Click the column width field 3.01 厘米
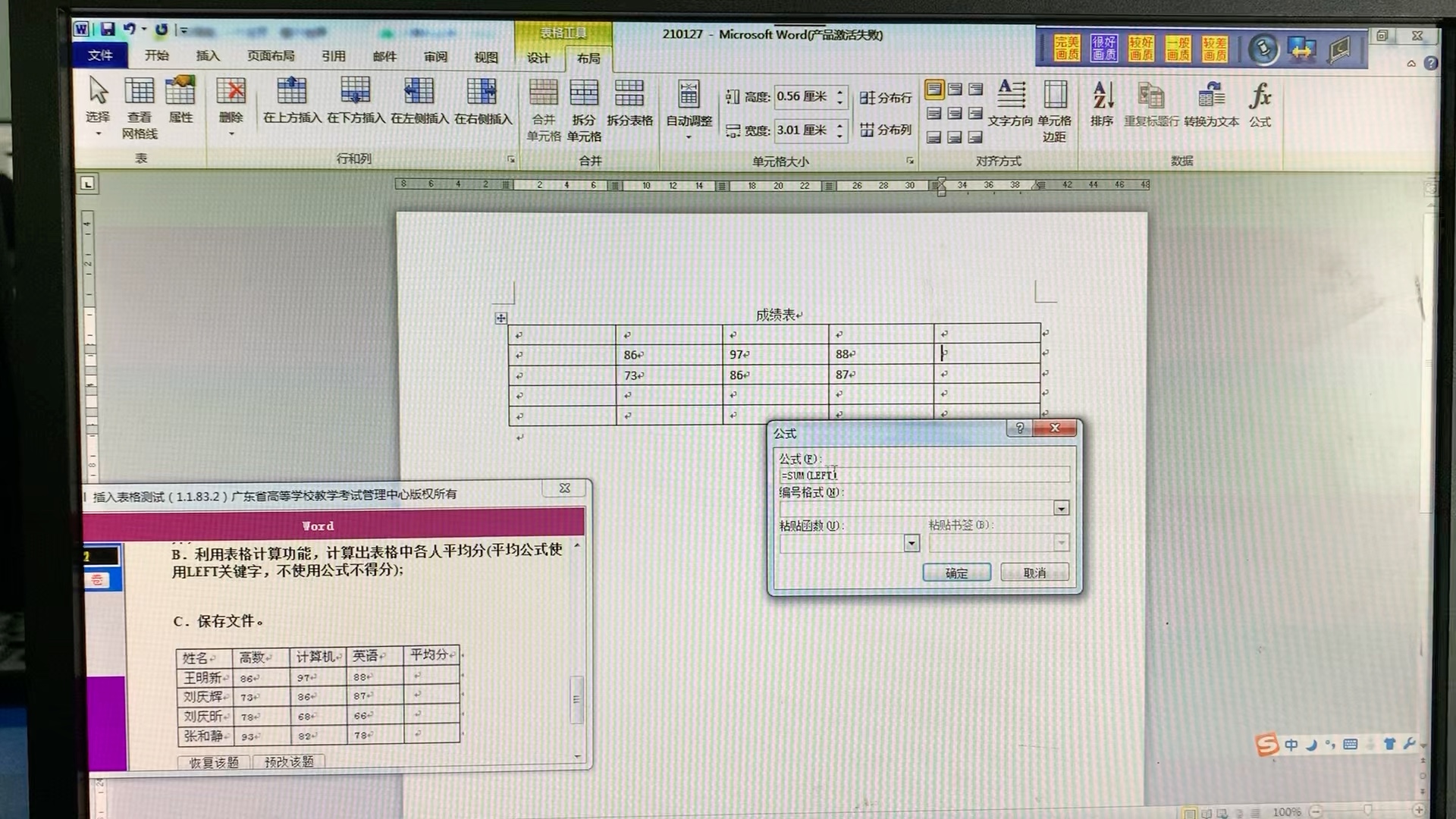Viewport: 1456px width, 819px height. (x=803, y=130)
